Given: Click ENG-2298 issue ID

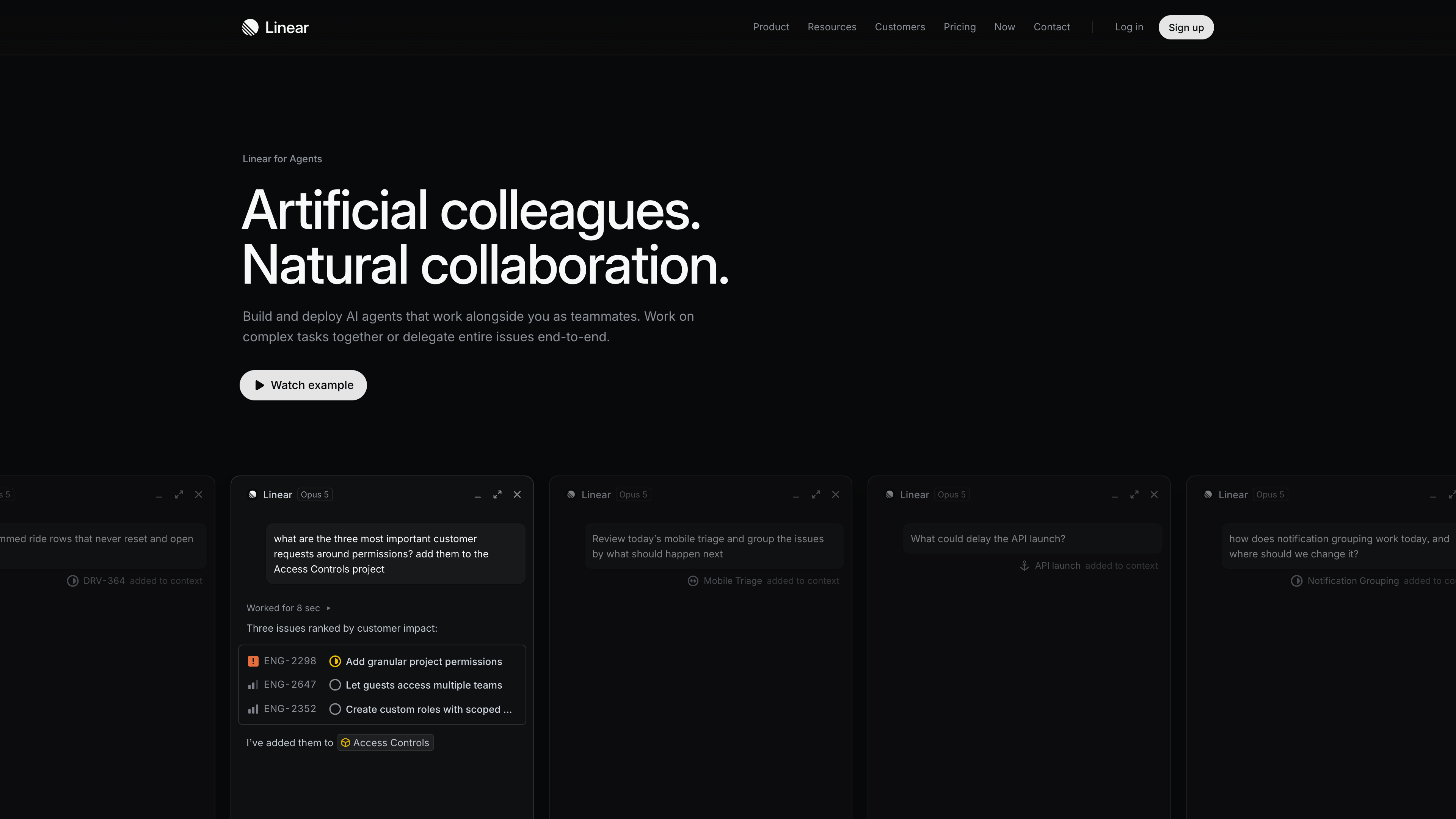Looking at the screenshot, I should point(290,661).
